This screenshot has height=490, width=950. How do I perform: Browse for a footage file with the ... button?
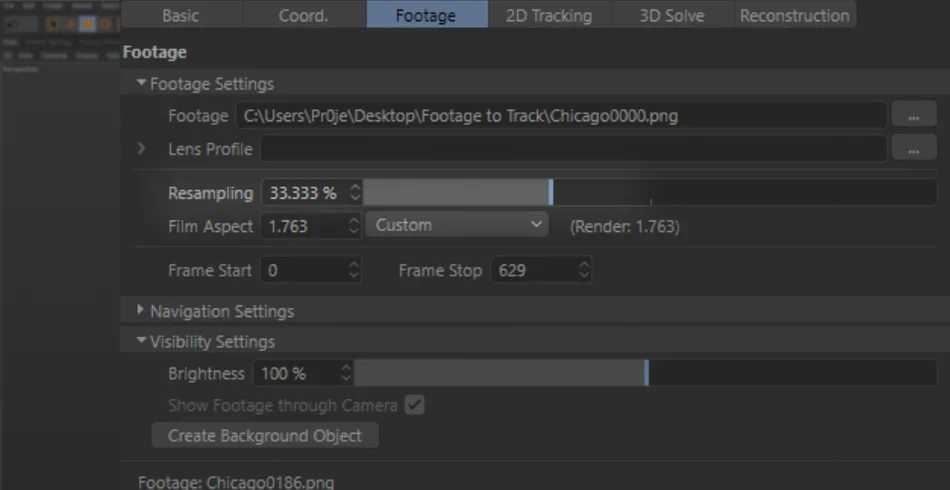click(913, 116)
